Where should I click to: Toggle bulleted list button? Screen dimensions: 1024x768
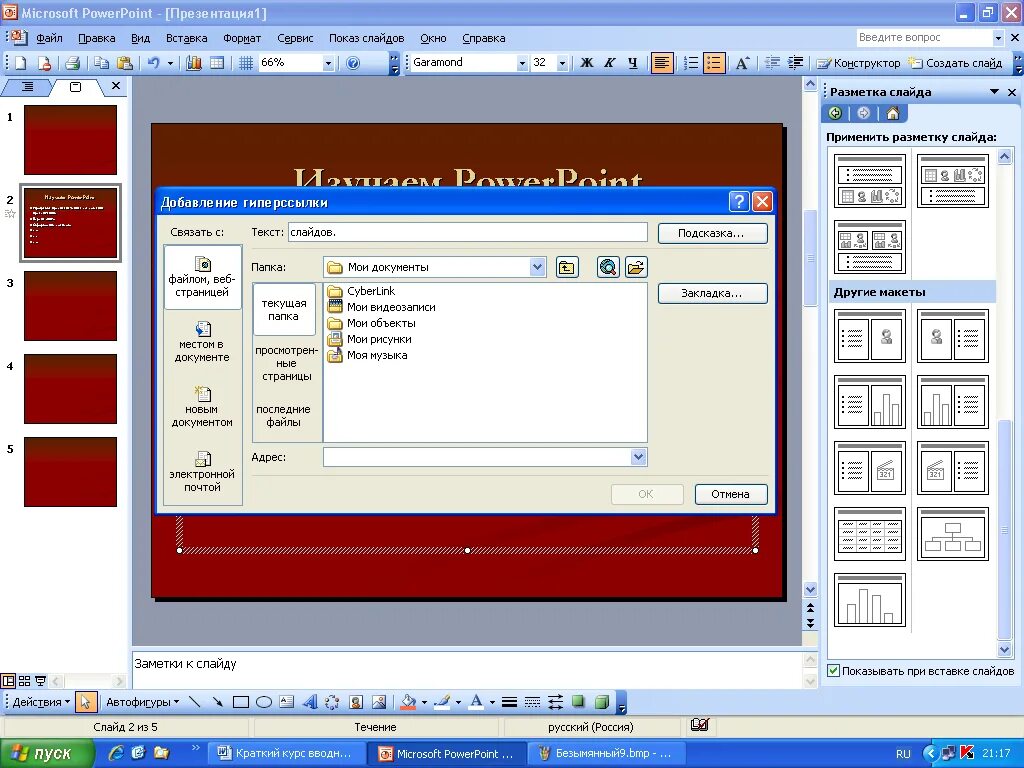tap(714, 63)
